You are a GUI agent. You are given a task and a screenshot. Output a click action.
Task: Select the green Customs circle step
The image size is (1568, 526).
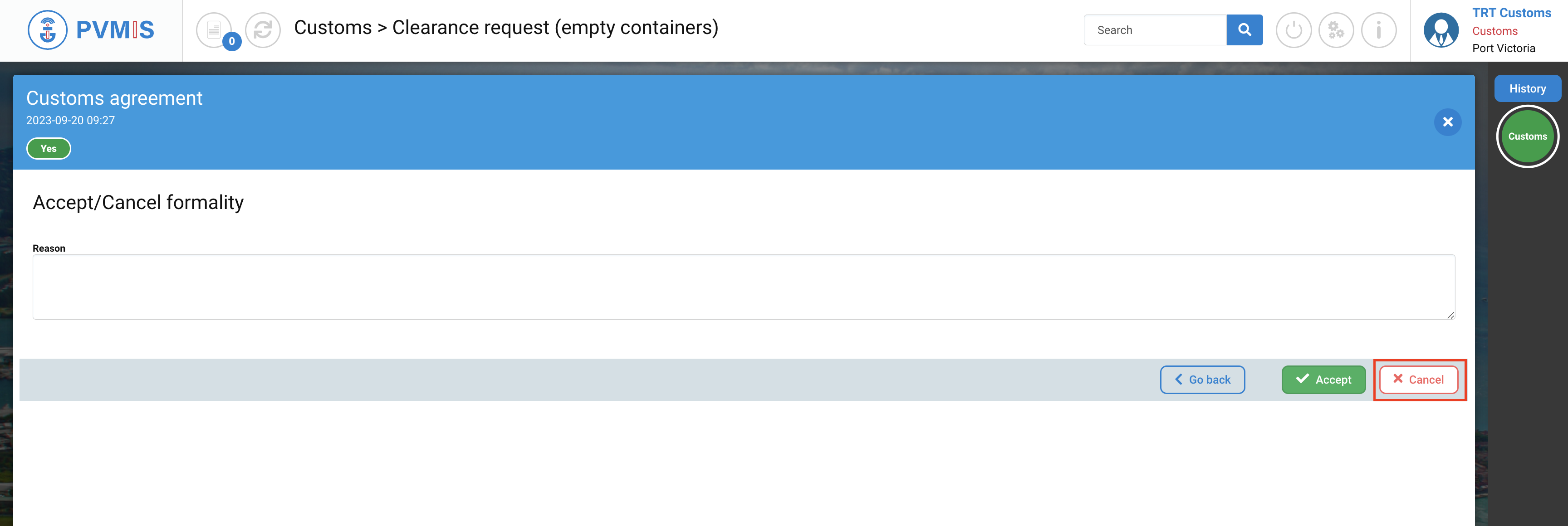[x=1527, y=137]
